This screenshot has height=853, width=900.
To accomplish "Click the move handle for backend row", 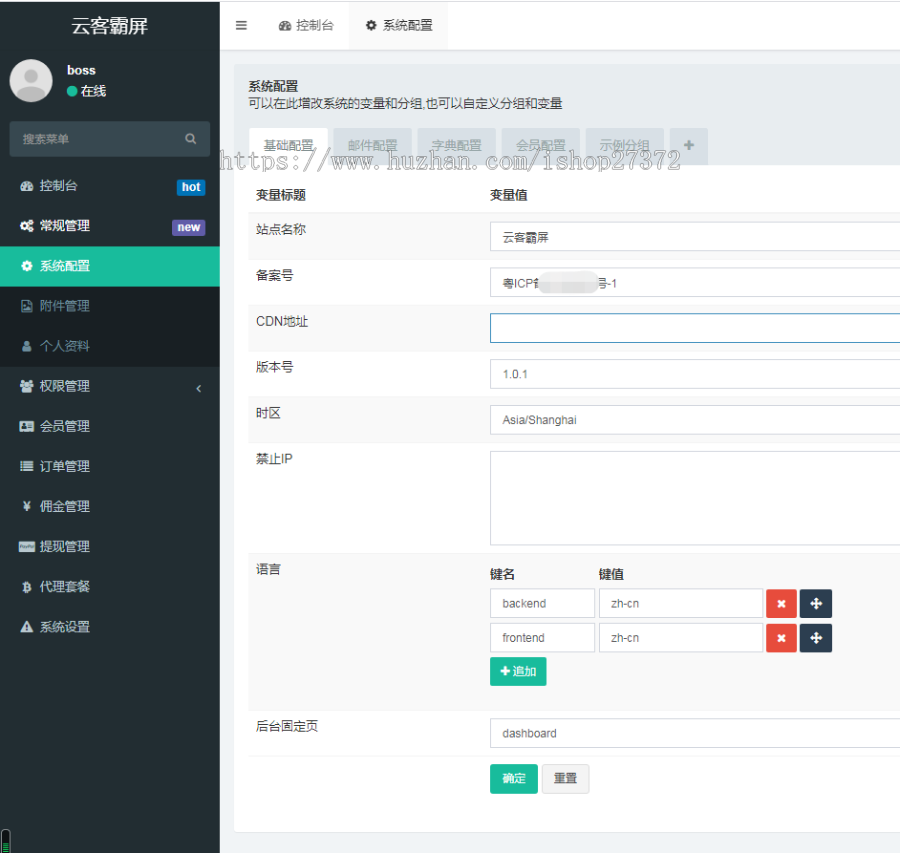I will tap(816, 604).
